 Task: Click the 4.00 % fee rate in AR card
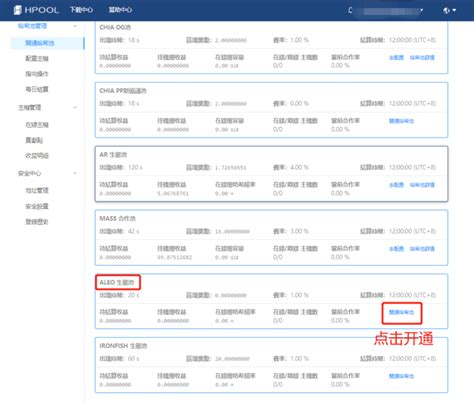[x=299, y=167]
